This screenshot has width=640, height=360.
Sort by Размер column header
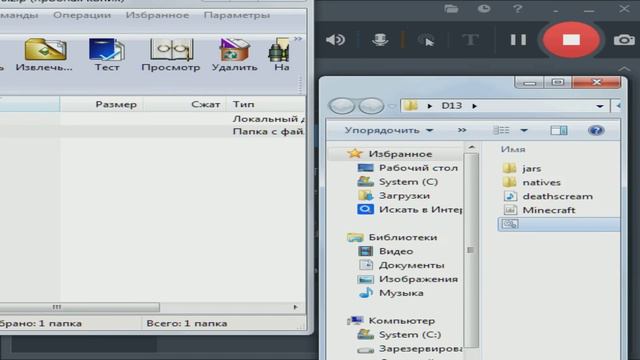101,104
